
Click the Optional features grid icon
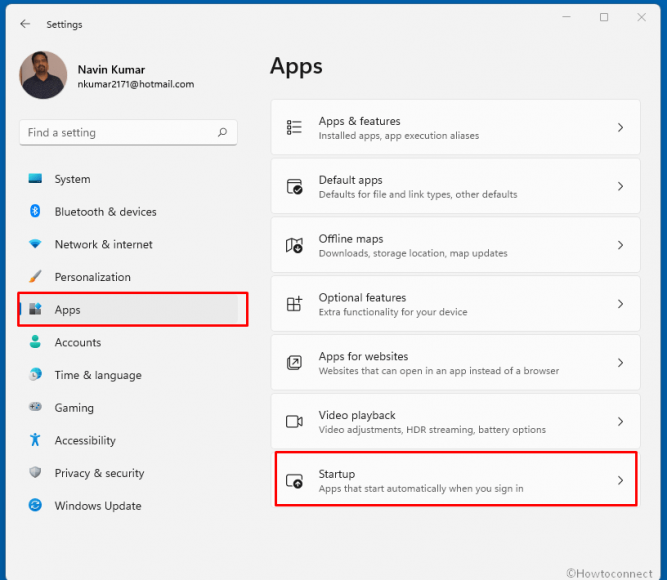[294, 304]
